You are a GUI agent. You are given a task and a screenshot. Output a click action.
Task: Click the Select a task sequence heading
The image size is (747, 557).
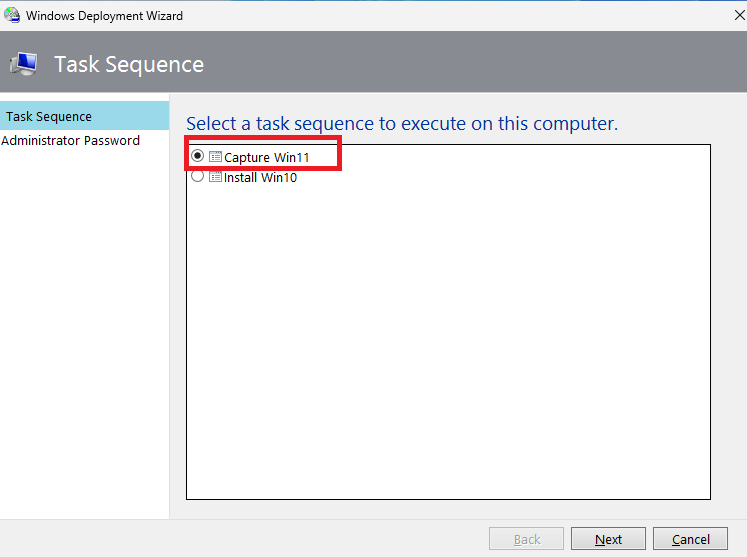click(402, 124)
